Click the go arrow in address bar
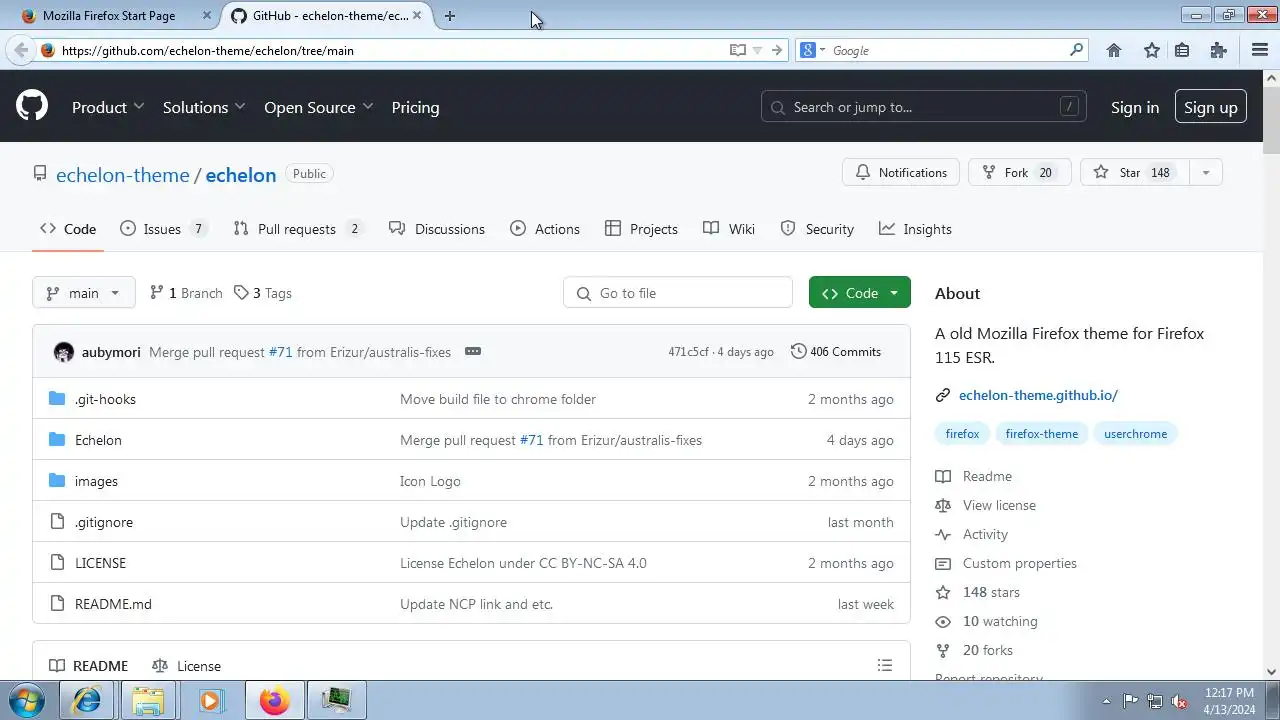This screenshot has height=720, width=1280. [x=777, y=50]
